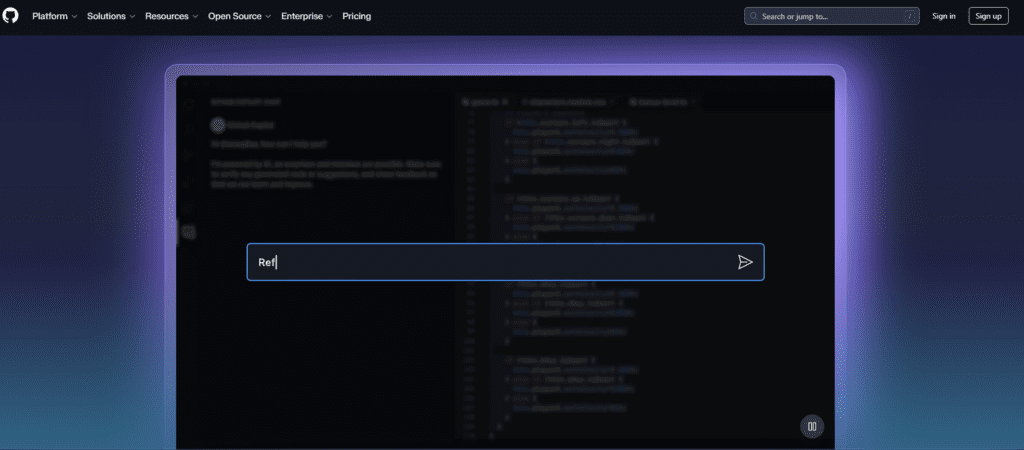Click the chat input containing 'Ref'

490,262
